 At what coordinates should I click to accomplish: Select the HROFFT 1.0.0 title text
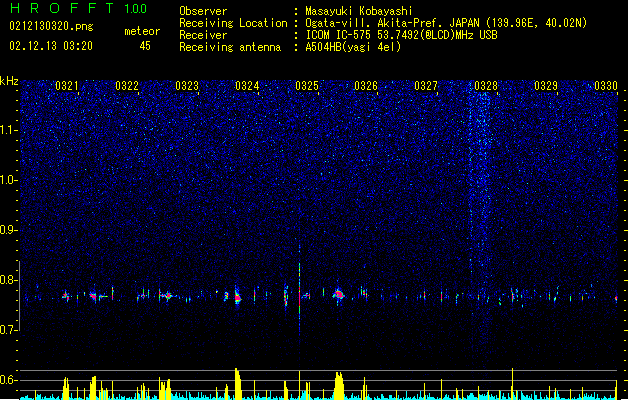[x=78, y=8]
